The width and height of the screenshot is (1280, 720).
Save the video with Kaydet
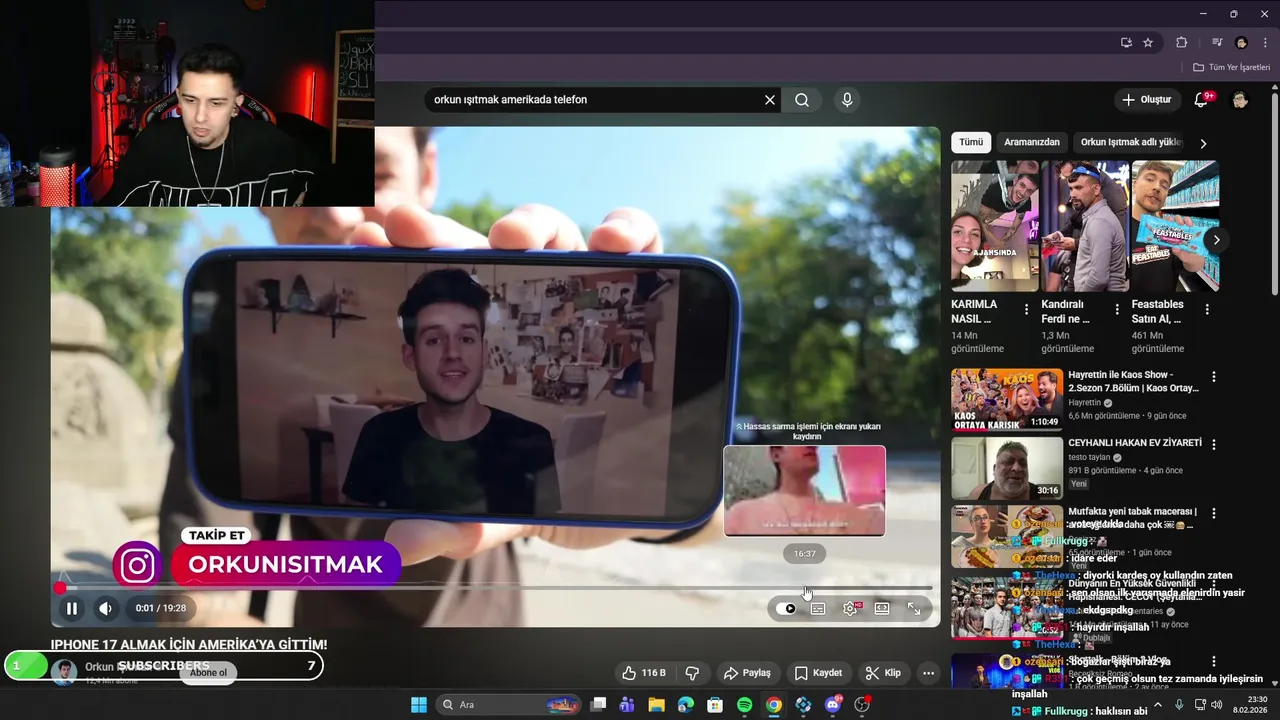(x=818, y=673)
